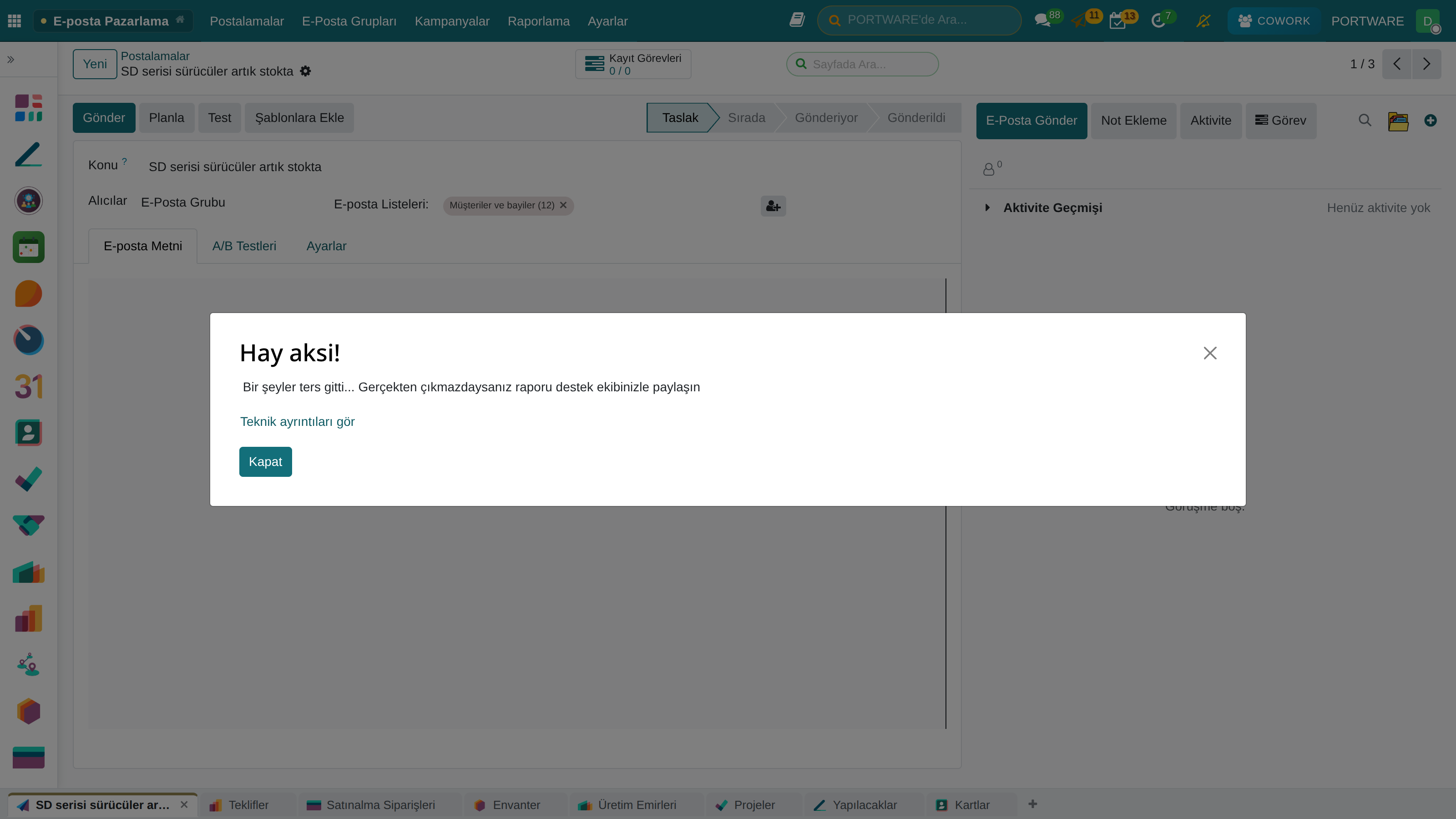Toggle the muted notification bell icon
The width and height of the screenshot is (1456, 819).
(x=1203, y=21)
